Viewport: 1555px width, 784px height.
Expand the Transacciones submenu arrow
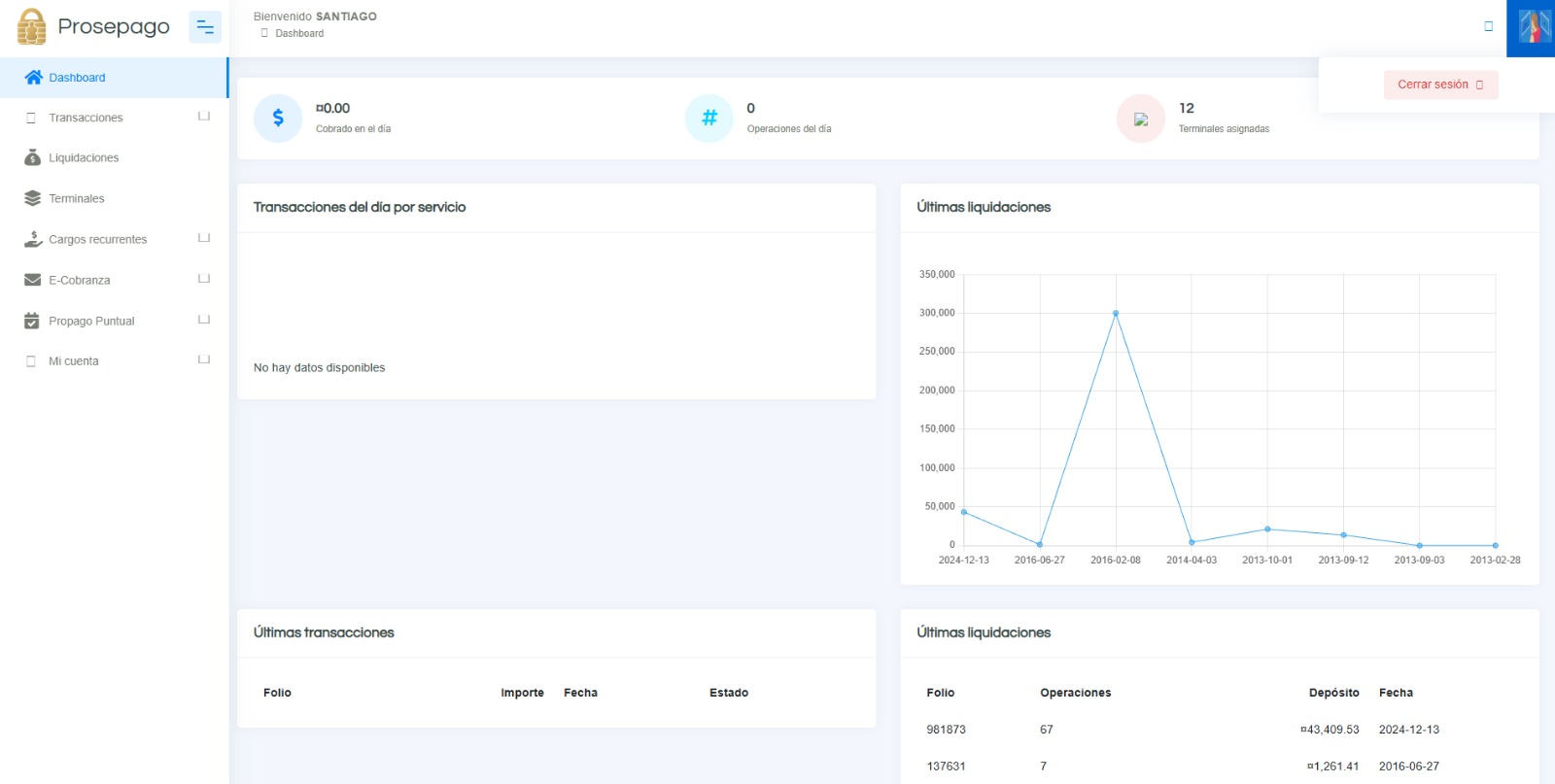pyautogui.click(x=204, y=117)
